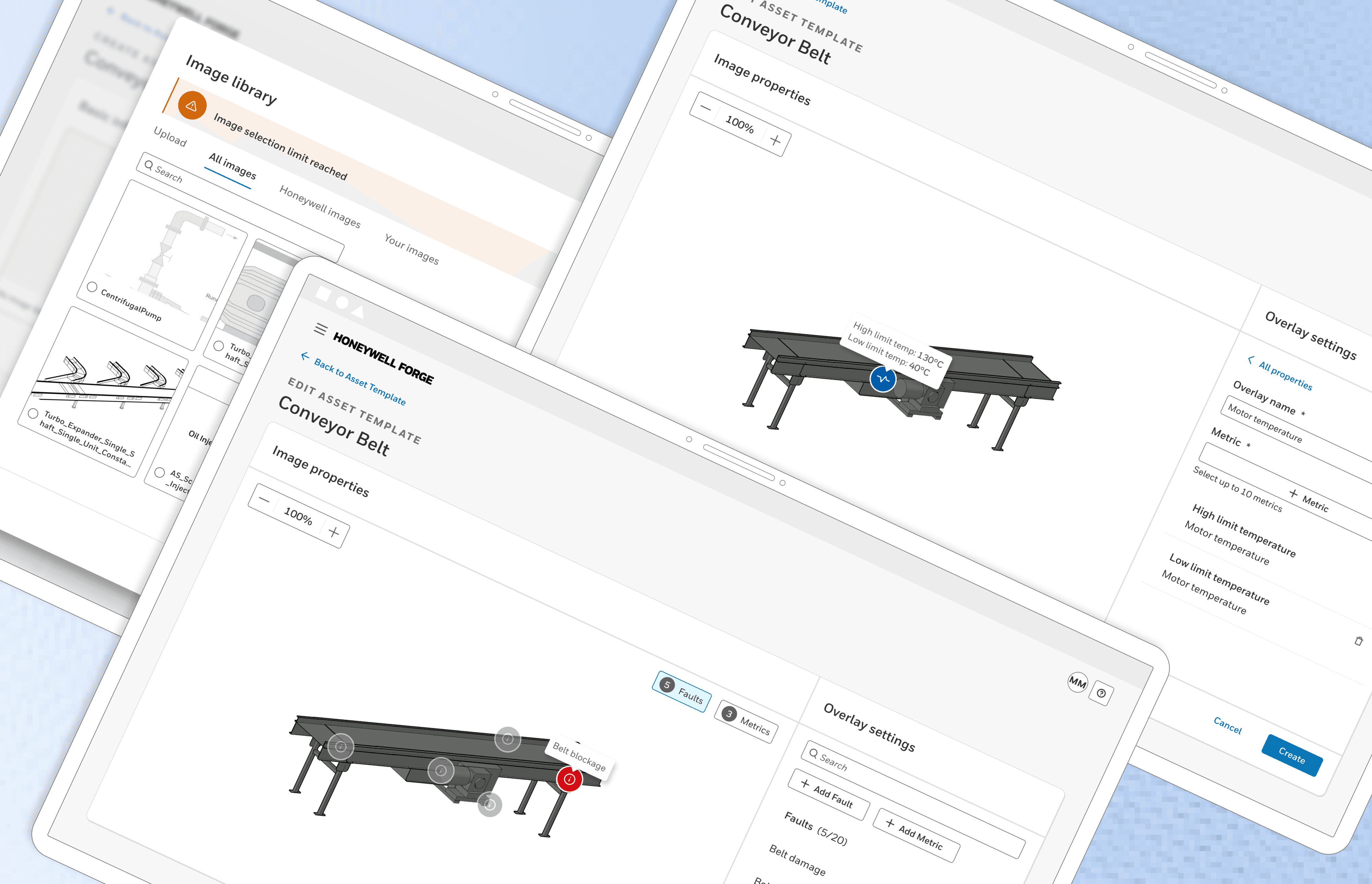Click the Image selection limit reached message
This screenshot has width=1372, height=884.
(x=280, y=146)
